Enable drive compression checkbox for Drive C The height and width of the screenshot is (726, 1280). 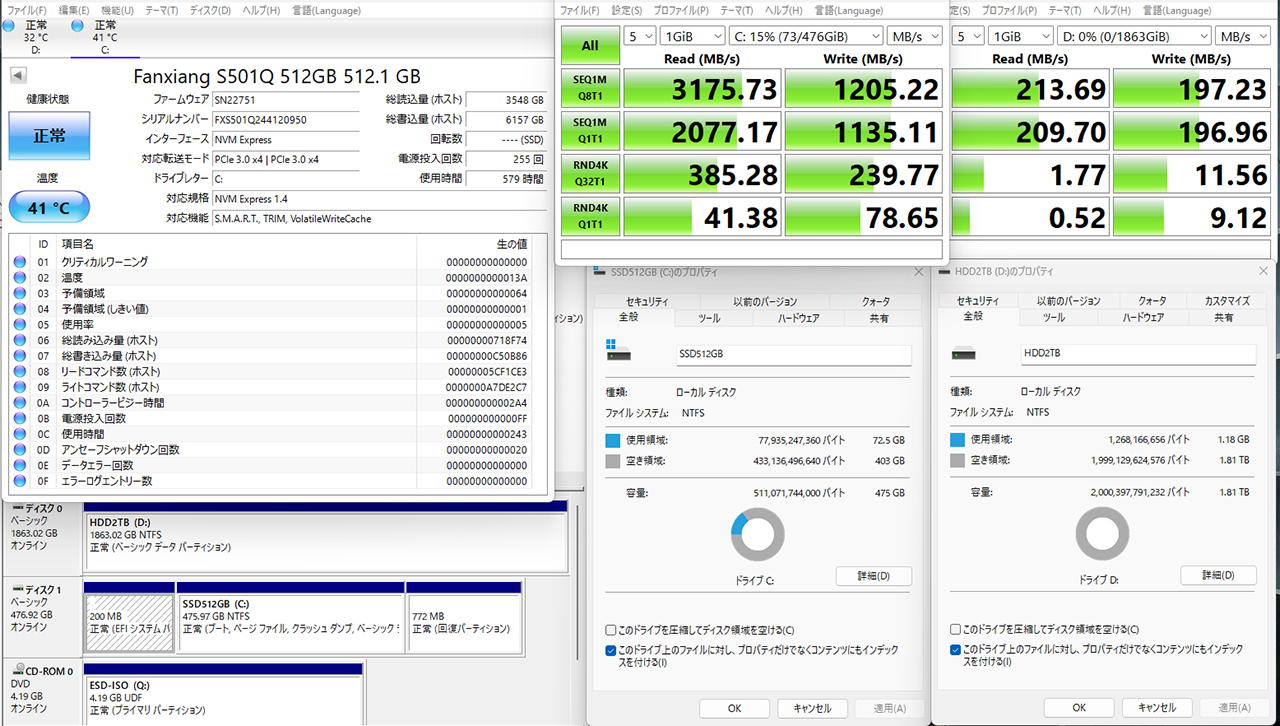point(611,630)
